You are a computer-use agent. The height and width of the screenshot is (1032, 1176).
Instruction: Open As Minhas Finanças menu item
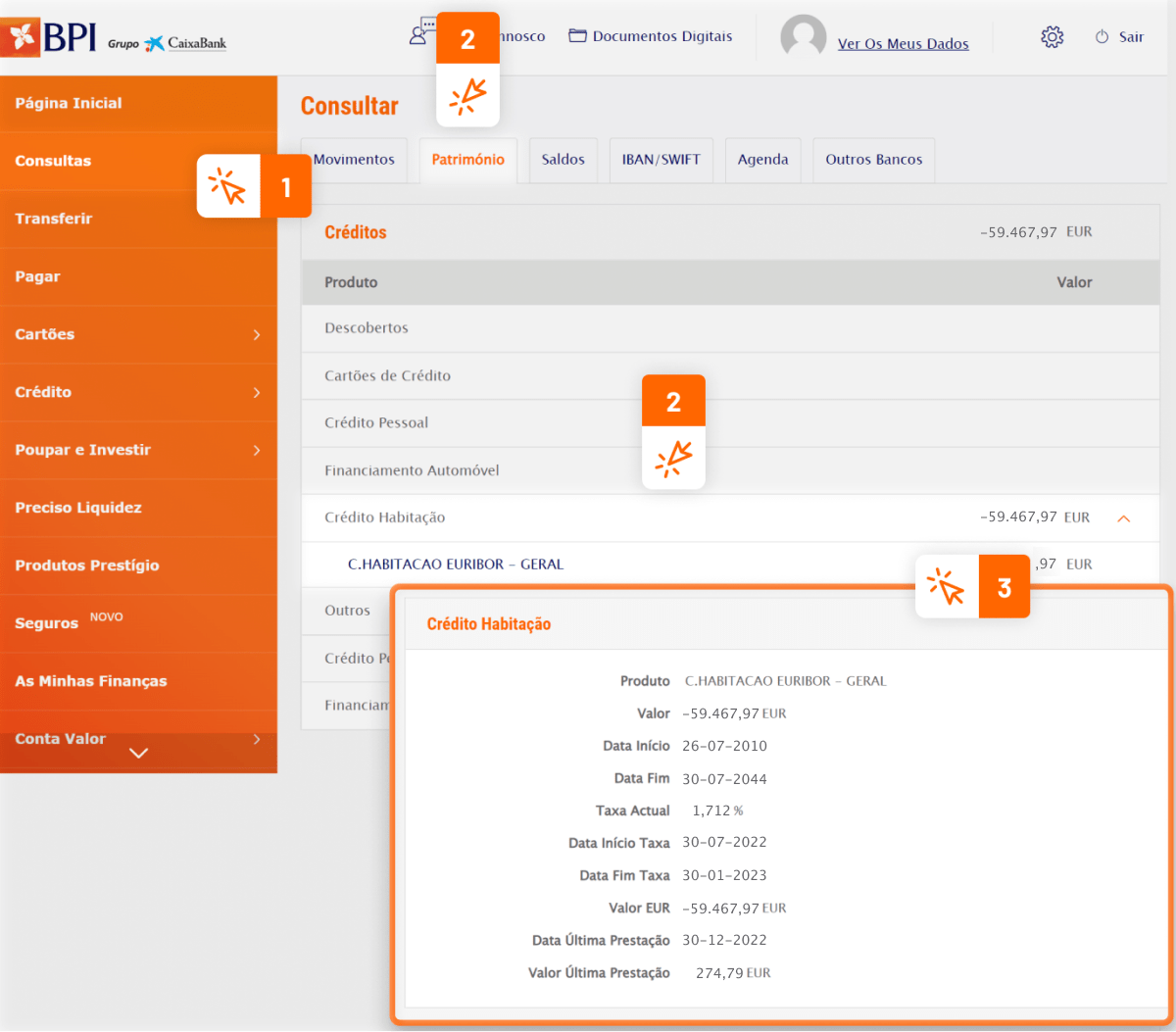point(138,682)
